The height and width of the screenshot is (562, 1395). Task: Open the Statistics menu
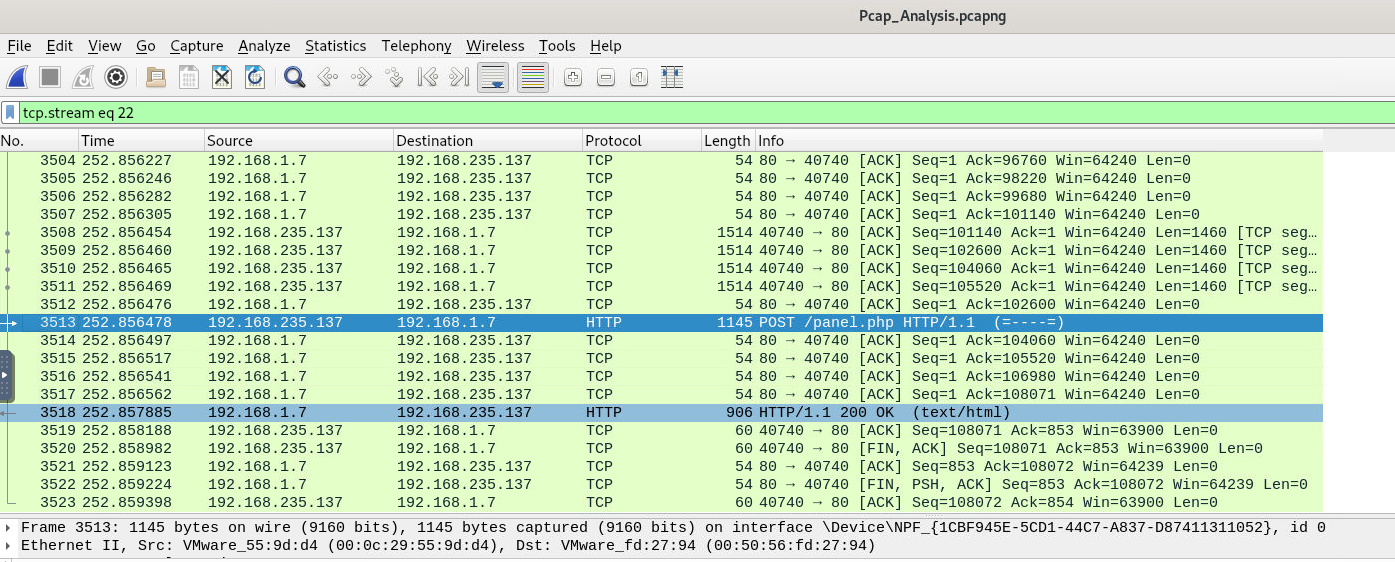335,46
